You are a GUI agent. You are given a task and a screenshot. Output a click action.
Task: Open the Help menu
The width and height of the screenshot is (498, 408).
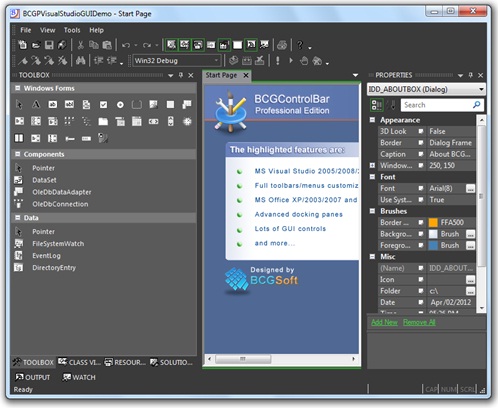point(96,30)
